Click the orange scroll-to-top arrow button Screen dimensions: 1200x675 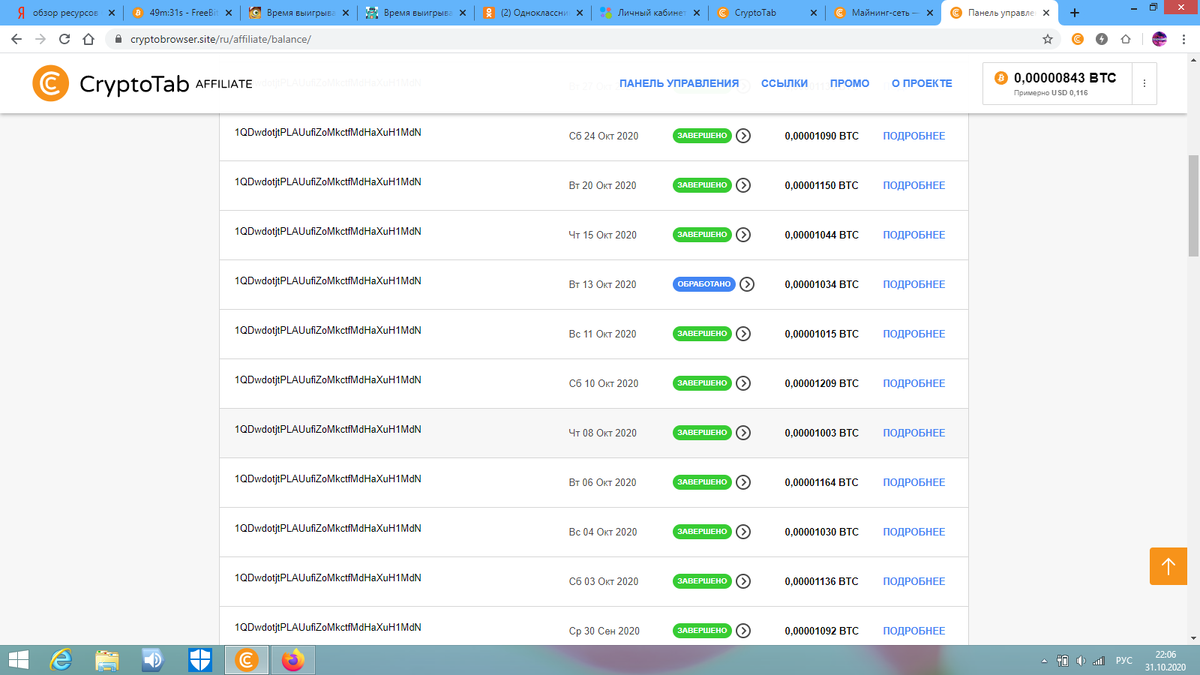[1167, 567]
